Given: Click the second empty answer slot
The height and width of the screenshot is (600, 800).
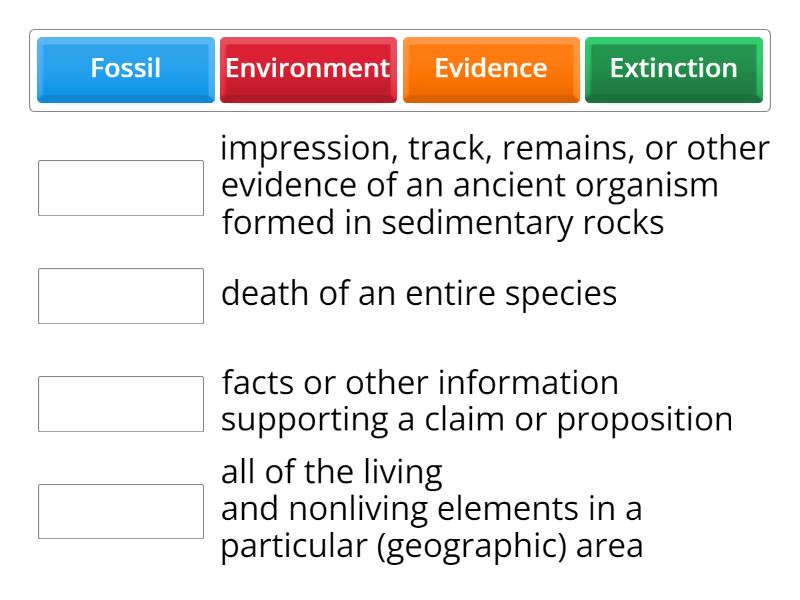Looking at the screenshot, I should pyautogui.click(x=121, y=296).
